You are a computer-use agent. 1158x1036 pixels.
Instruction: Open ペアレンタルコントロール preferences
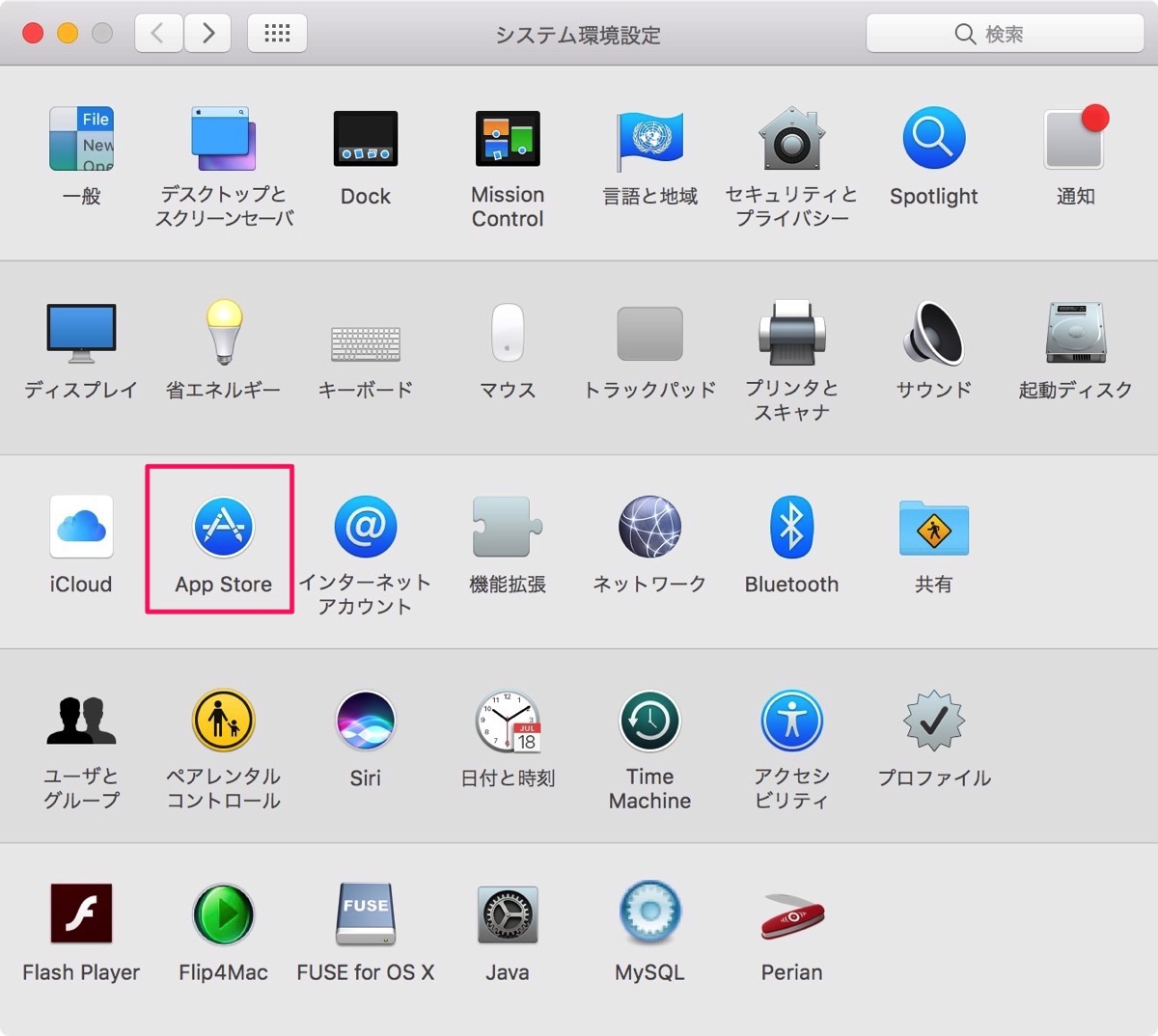click(223, 721)
